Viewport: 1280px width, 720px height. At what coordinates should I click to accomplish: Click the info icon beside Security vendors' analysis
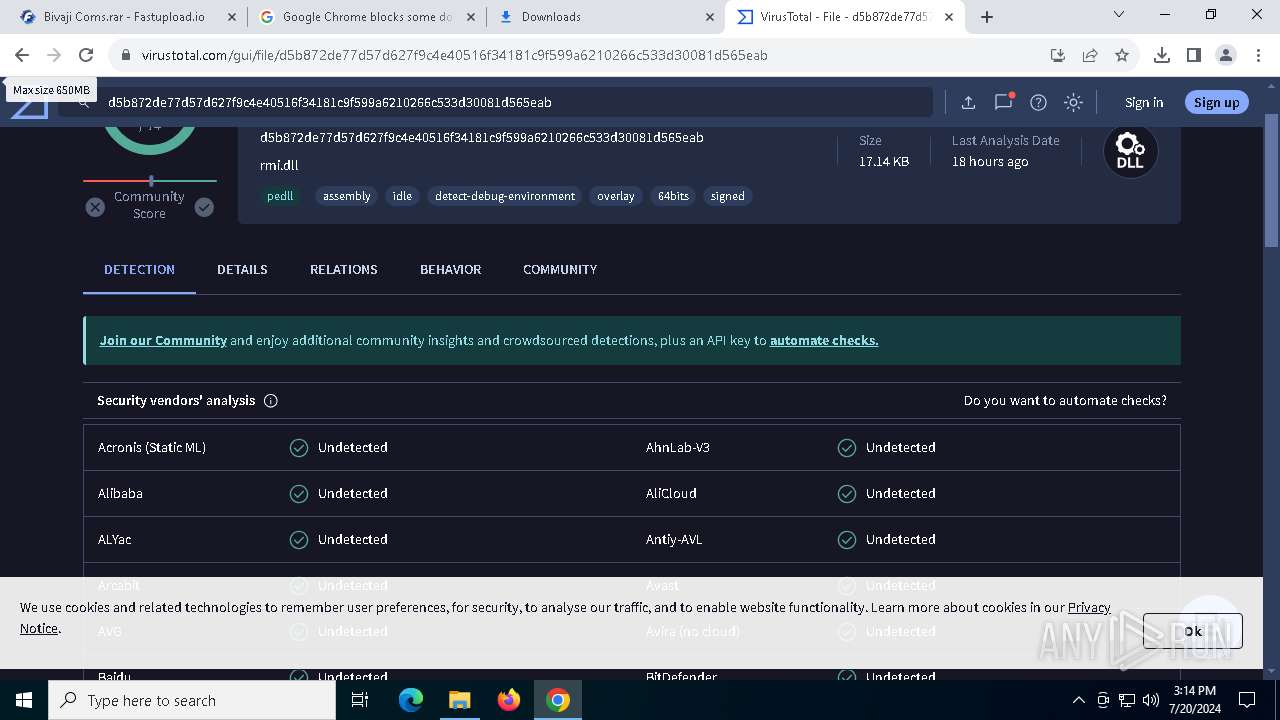point(271,400)
